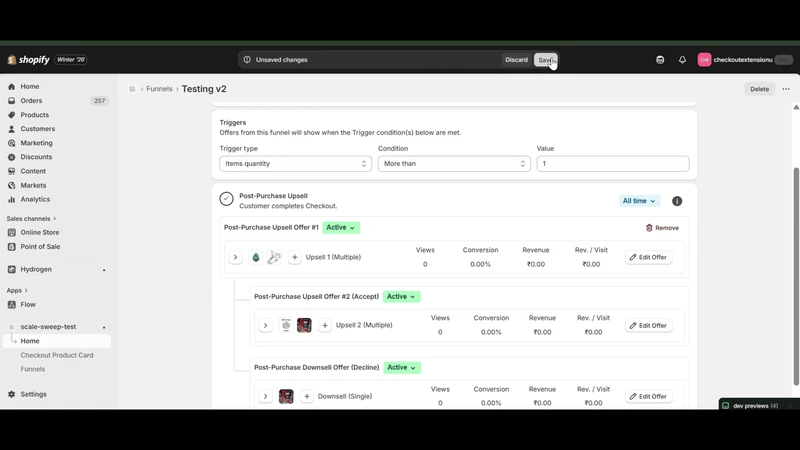Add product with plus in Upsell 1 row
Screen dimensions: 800x450
coord(294,257)
